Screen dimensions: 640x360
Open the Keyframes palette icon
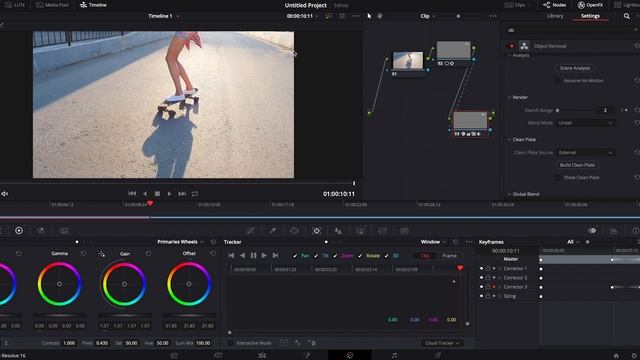[x=591, y=231]
